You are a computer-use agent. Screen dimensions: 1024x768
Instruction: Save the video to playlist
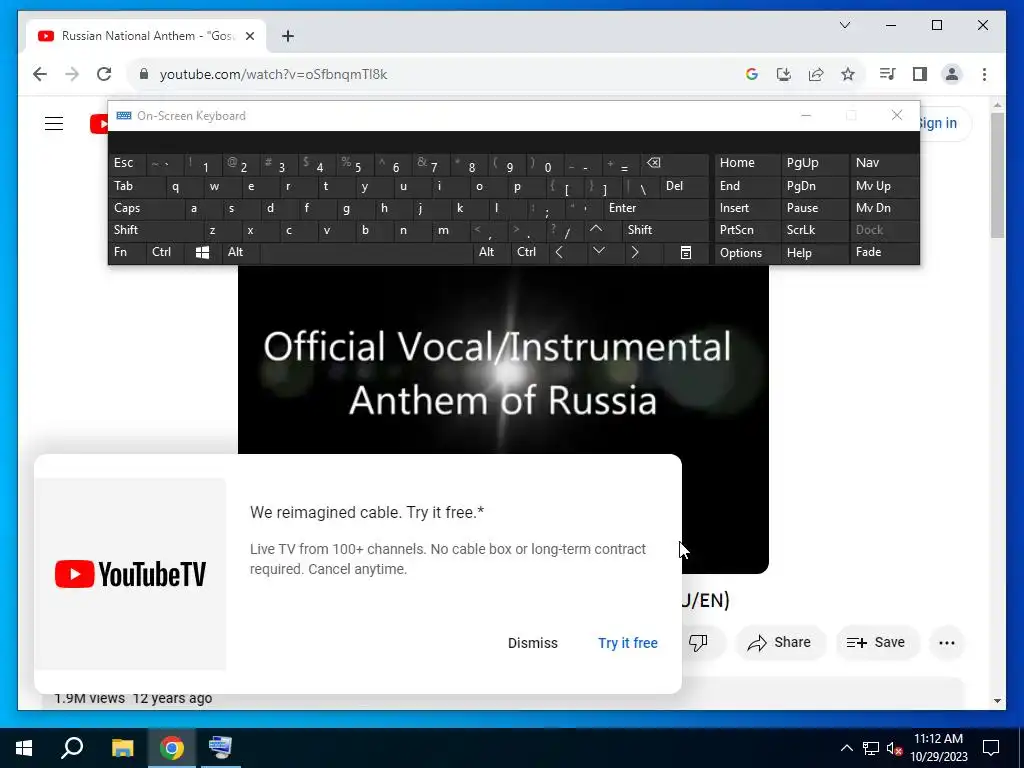click(x=876, y=643)
